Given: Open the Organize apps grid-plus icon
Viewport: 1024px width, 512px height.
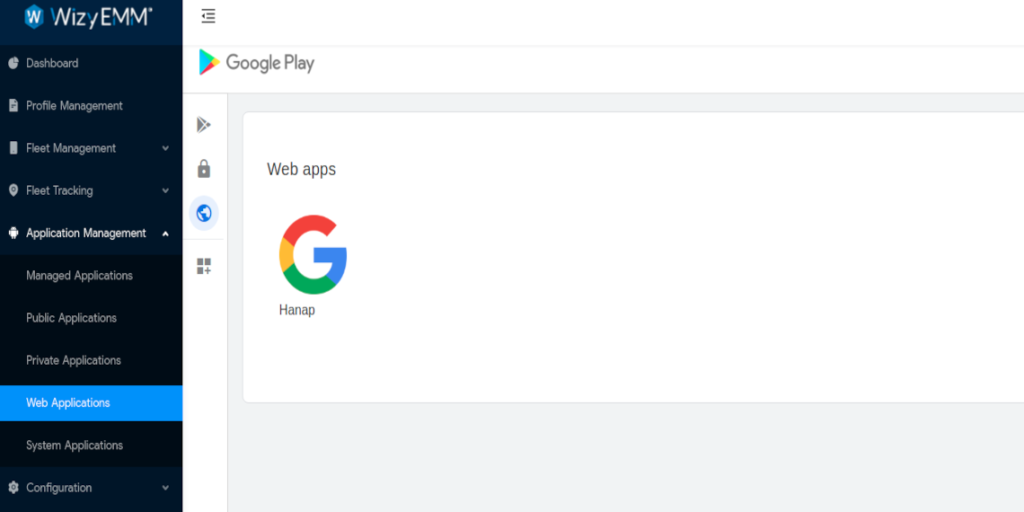Looking at the screenshot, I should pos(204,266).
